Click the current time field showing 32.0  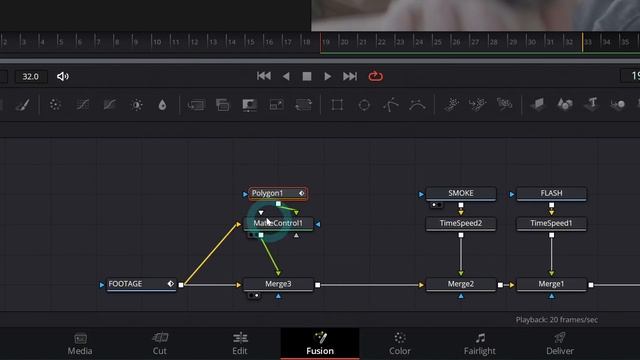31,76
